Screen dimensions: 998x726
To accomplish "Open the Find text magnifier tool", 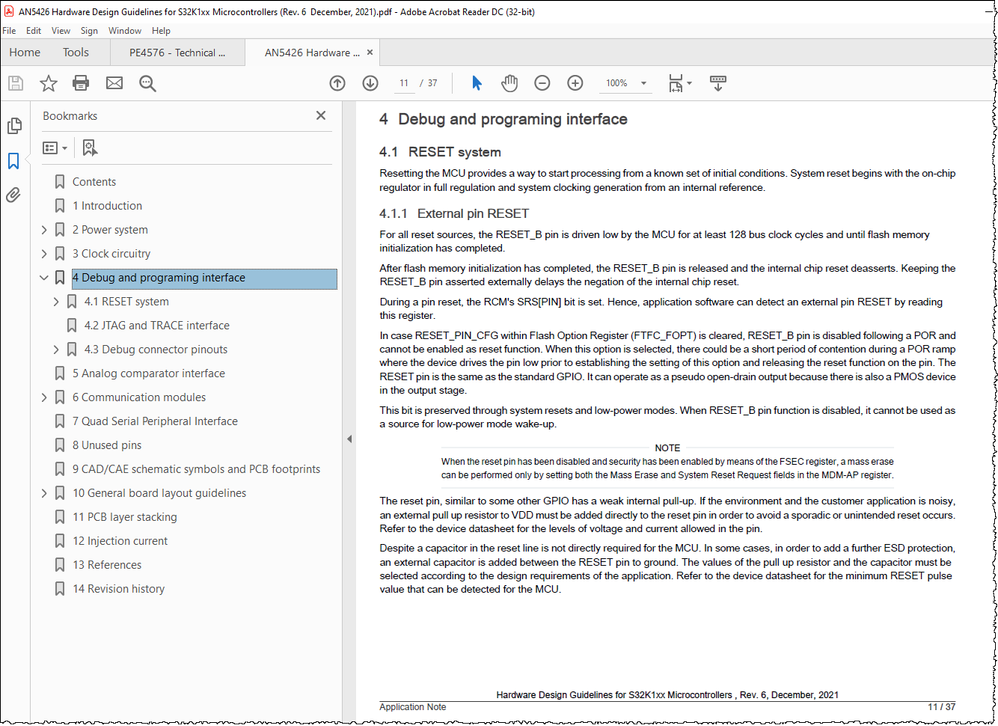I will click(x=148, y=83).
